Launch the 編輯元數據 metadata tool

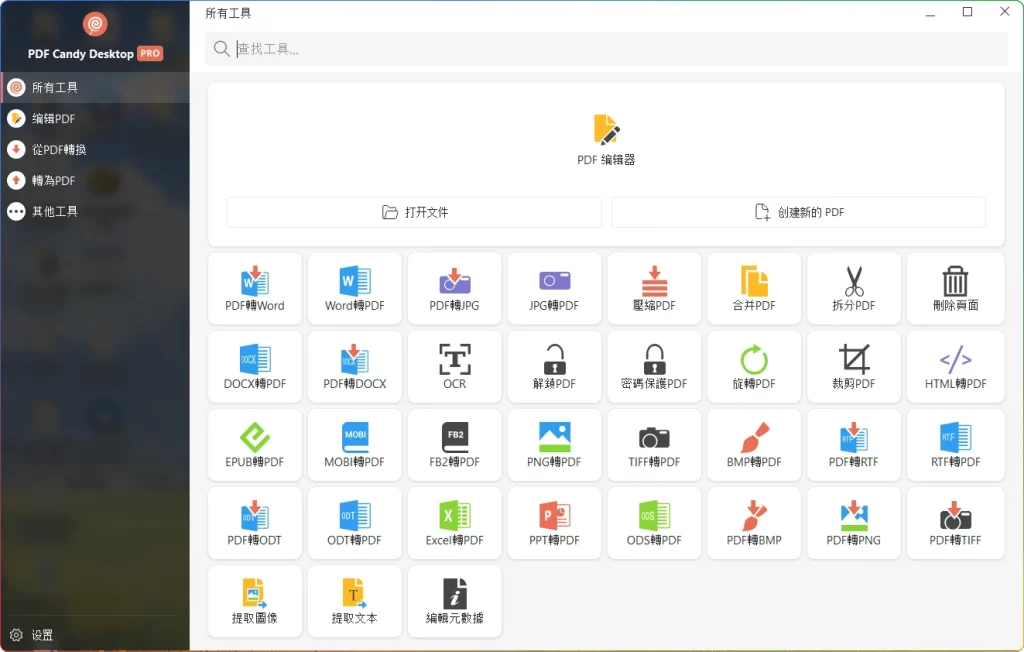(x=455, y=600)
